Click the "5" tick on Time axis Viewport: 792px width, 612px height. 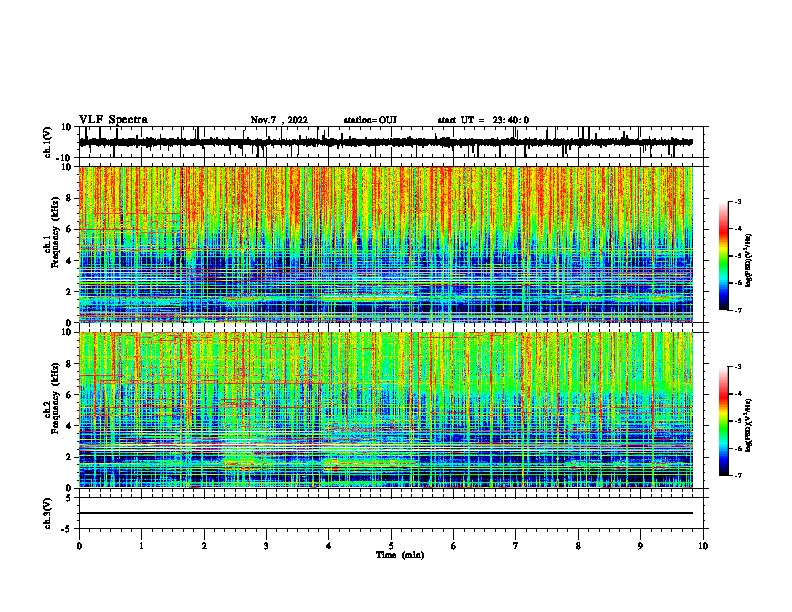[x=391, y=546]
